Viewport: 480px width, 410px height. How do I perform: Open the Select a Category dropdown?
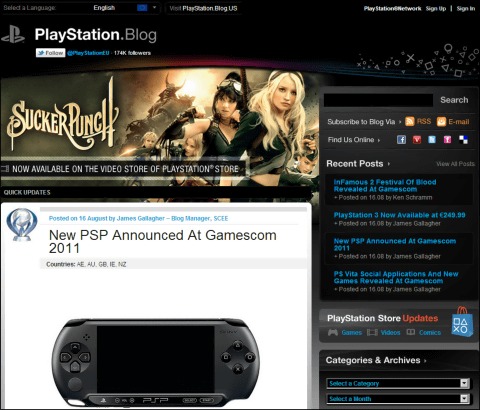(398, 383)
